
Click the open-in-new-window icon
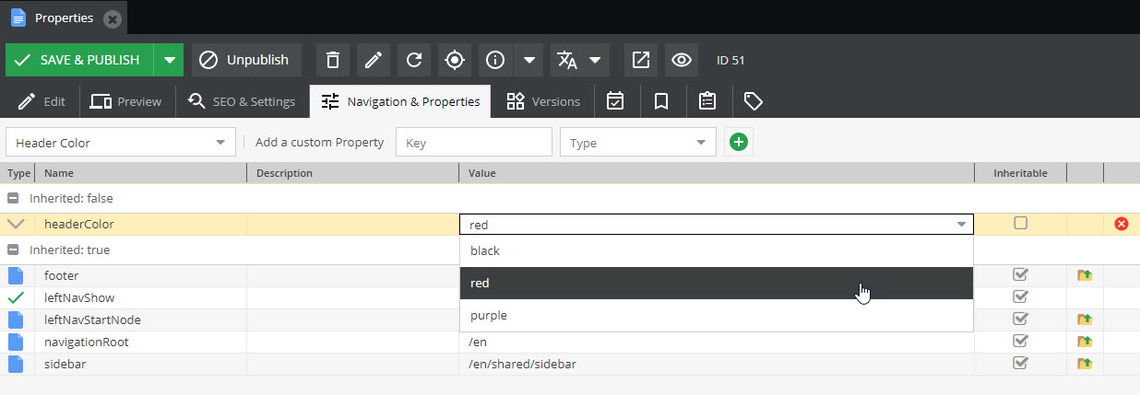click(x=641, y=60)
